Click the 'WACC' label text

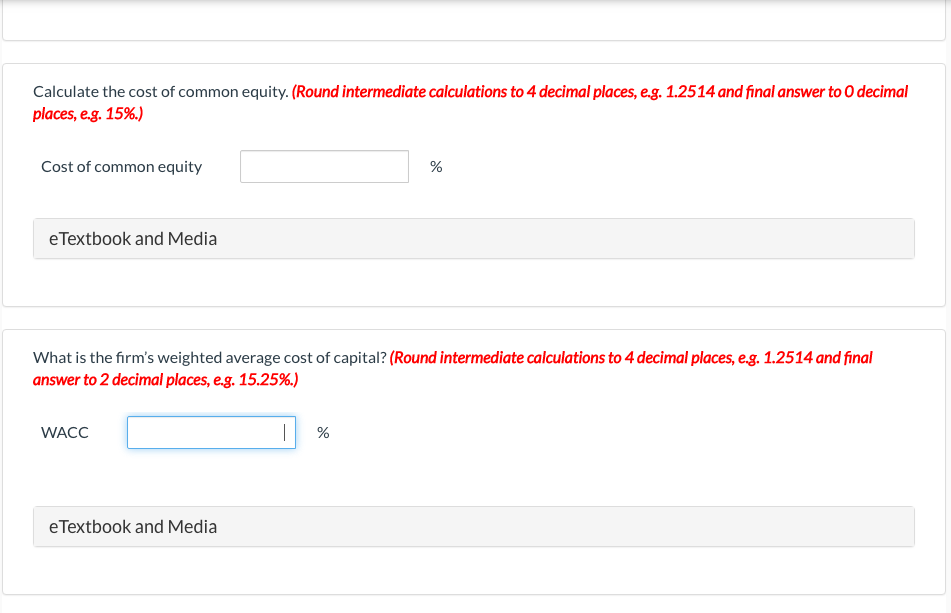(65, 433)
